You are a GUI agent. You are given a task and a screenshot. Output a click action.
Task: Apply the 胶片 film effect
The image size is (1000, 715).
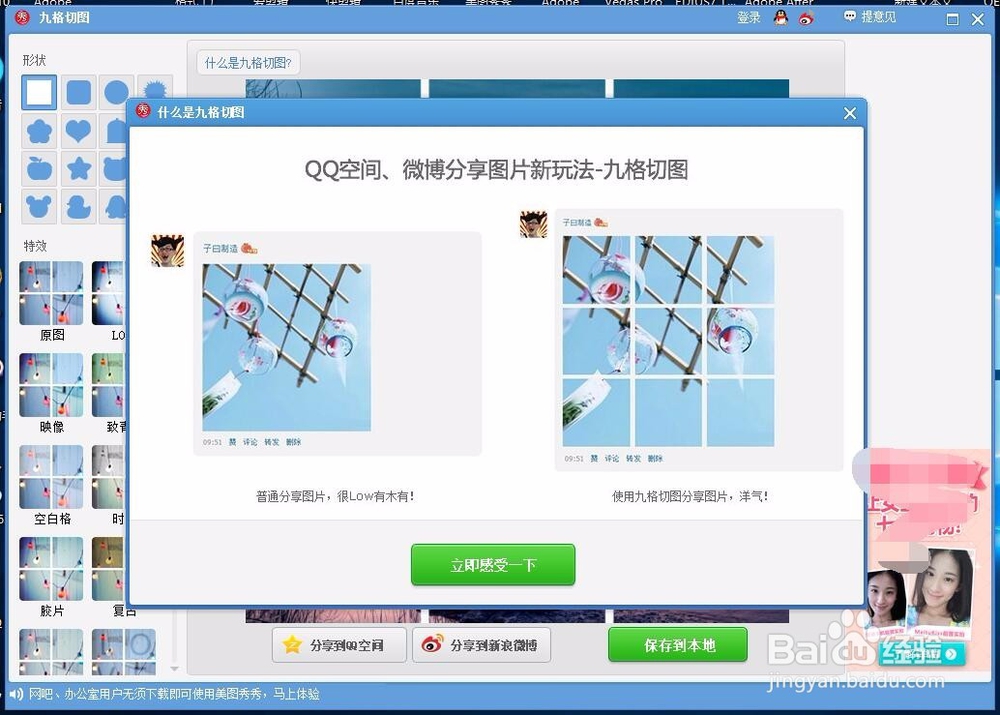(x=50, y=570)
